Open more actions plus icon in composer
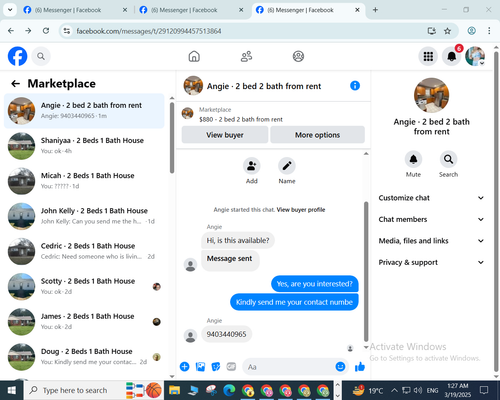500x400 pixels. click(184, 367)
